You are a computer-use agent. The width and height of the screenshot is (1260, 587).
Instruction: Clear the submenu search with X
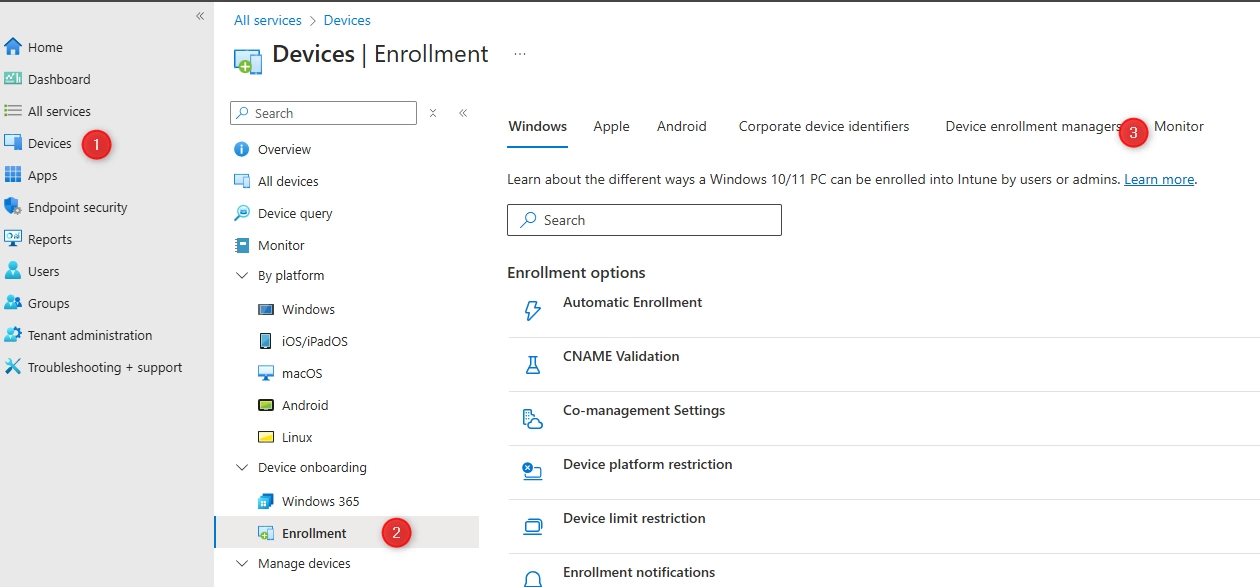coord(433,113)
